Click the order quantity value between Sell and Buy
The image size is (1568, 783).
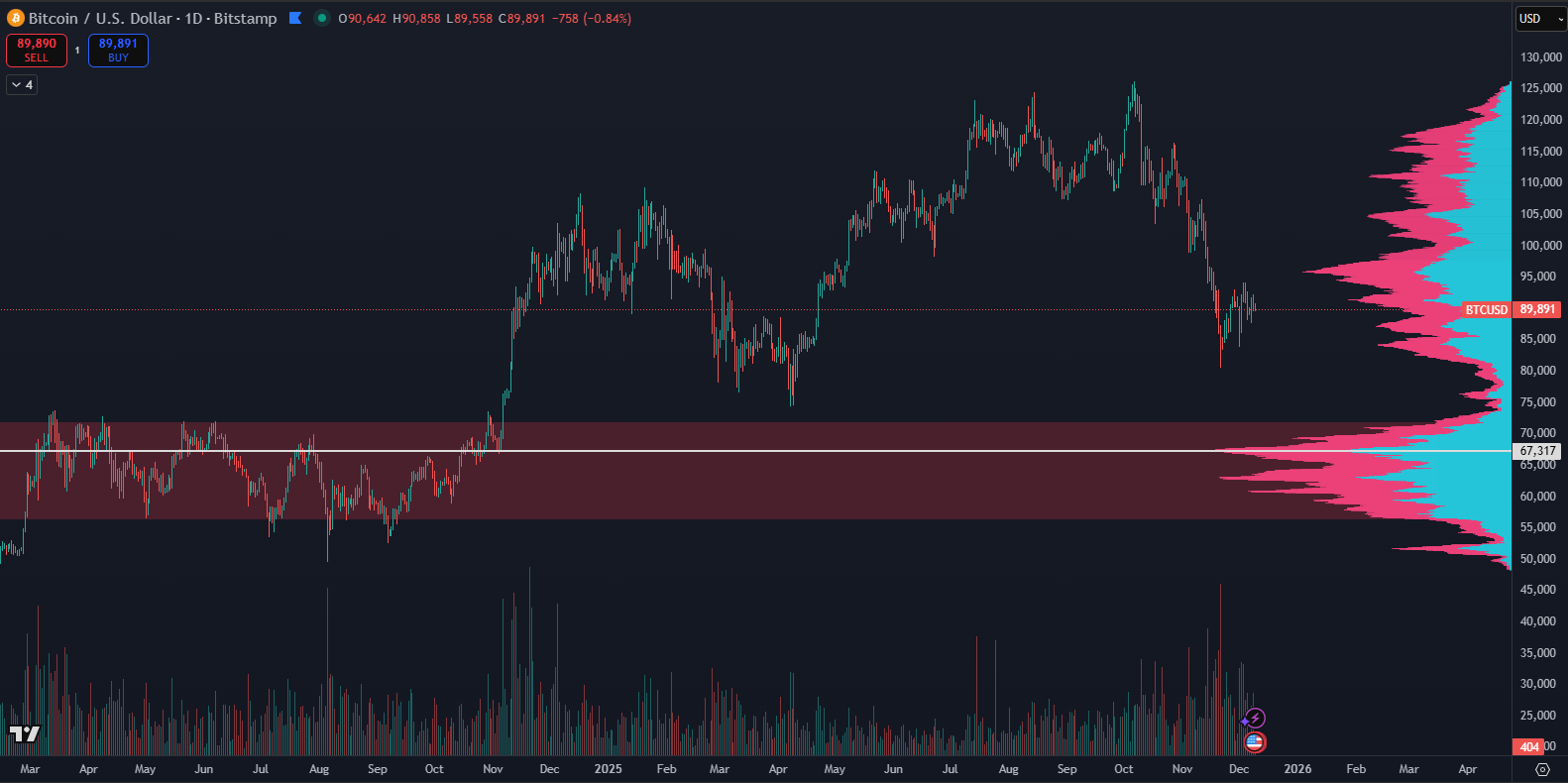coord(77,50)
